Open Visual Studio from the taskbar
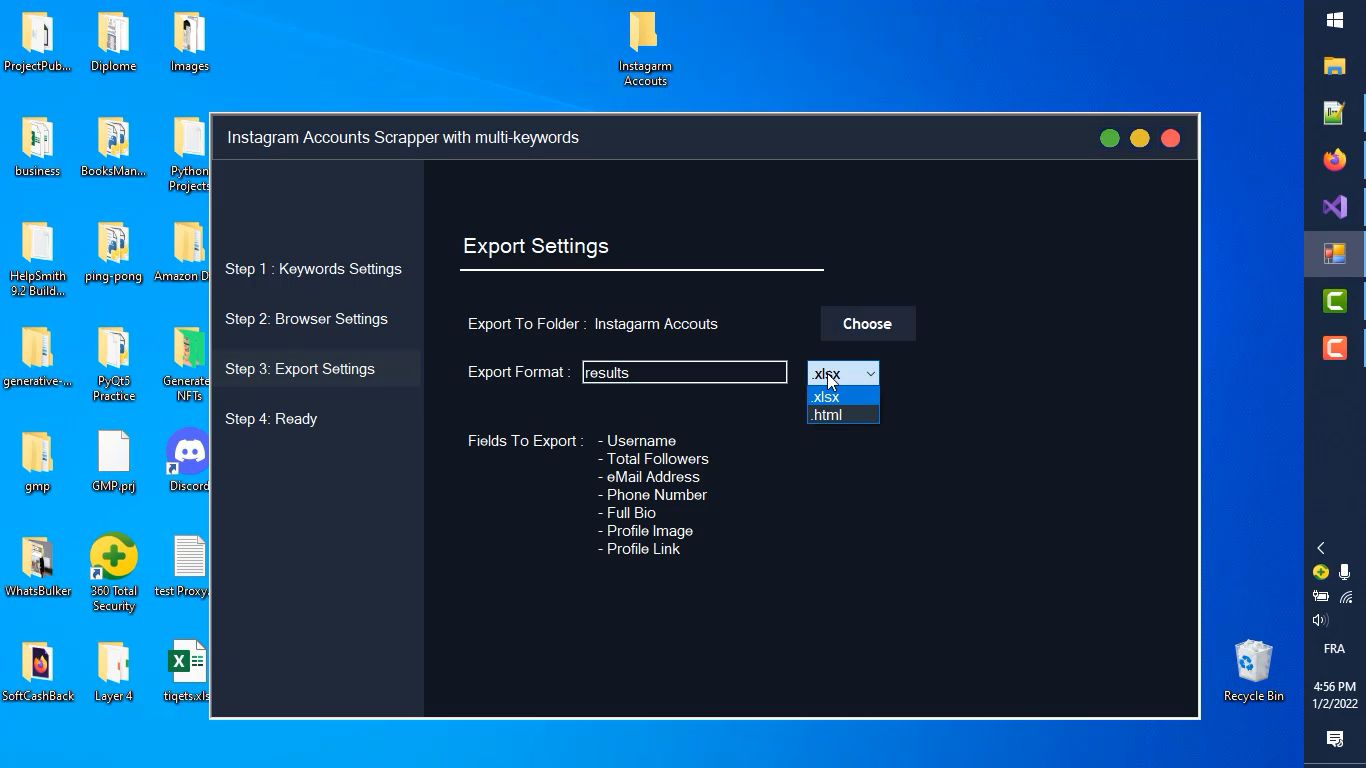Image resolution: width=1366 pixels, height=768 pixels. coord(1334,207)
